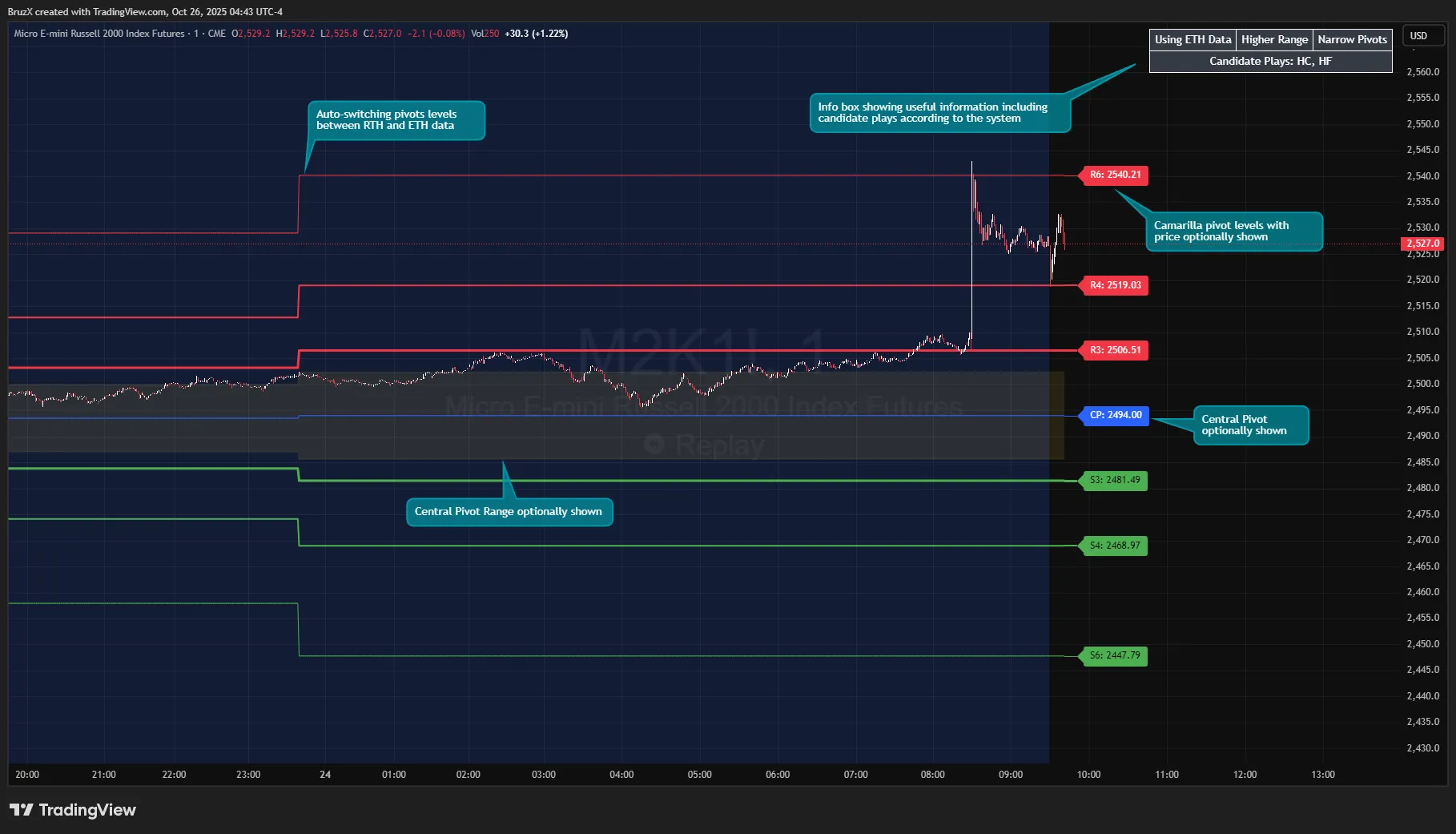
Task: Click the 'Camarilla pivot levels' annotation box
Action: [x=1233, y=232]
